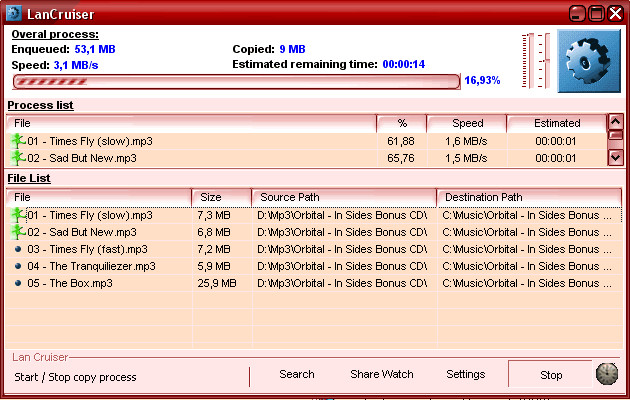The width and height of the screenshot is (630, 400).
Task: Open the Search function
Action: tap(297, 374)
